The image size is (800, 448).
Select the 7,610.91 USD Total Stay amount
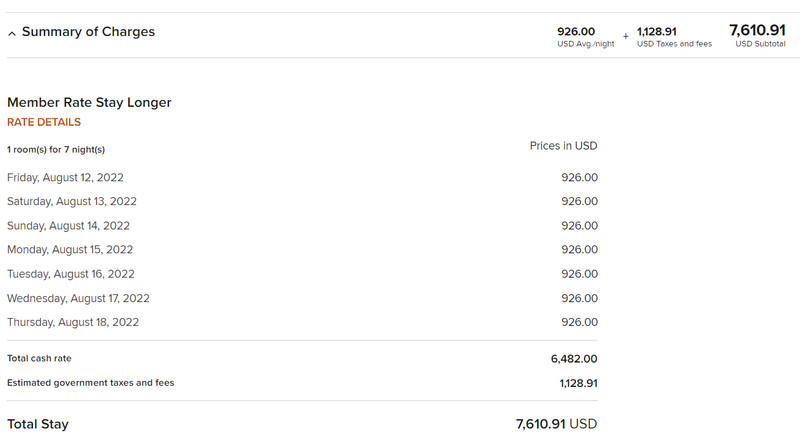[x=556, y=424]
